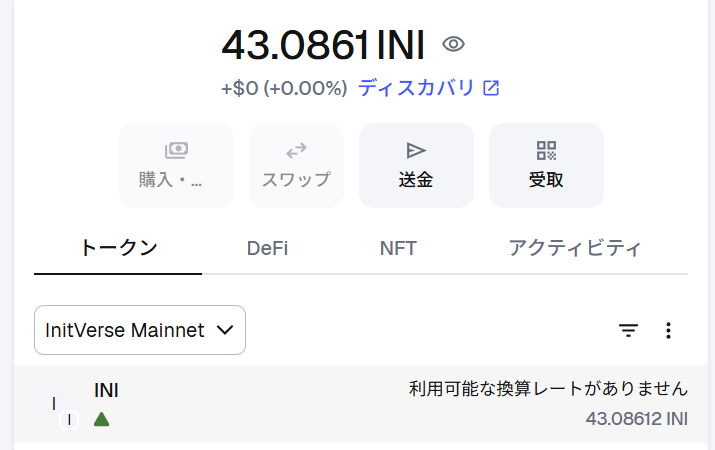
Task: Expand the chevron beside InitVerse Mainnet
Action: tap(225, 330)
